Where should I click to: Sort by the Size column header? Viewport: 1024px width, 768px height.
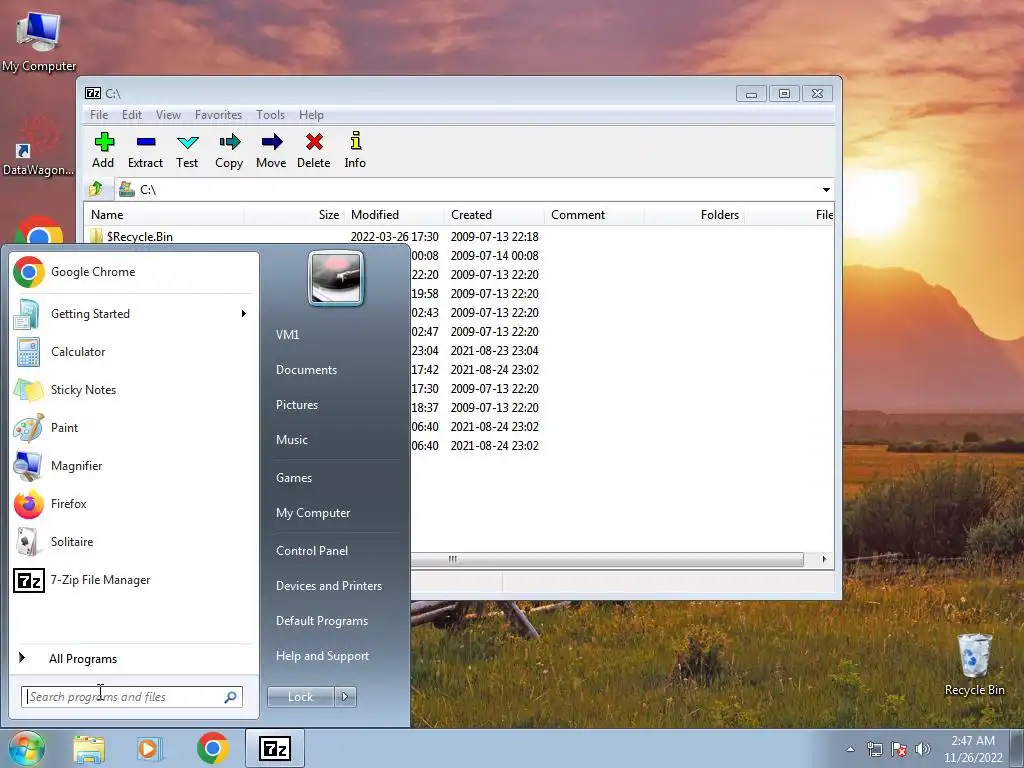coord(294,215)
